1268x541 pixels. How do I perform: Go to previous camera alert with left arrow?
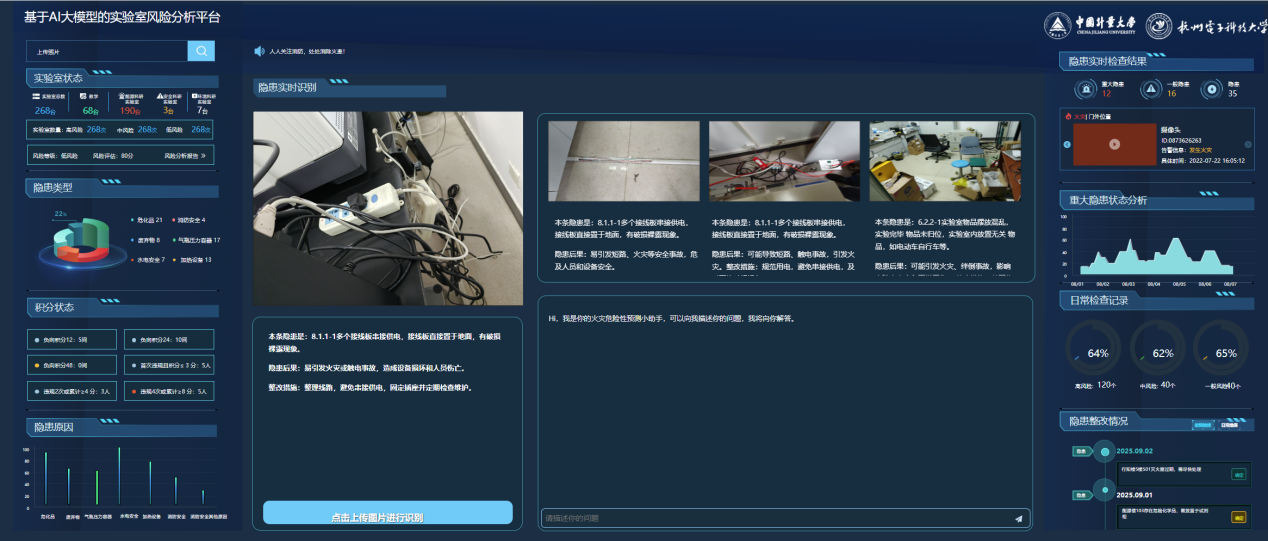click(1067, 144)
